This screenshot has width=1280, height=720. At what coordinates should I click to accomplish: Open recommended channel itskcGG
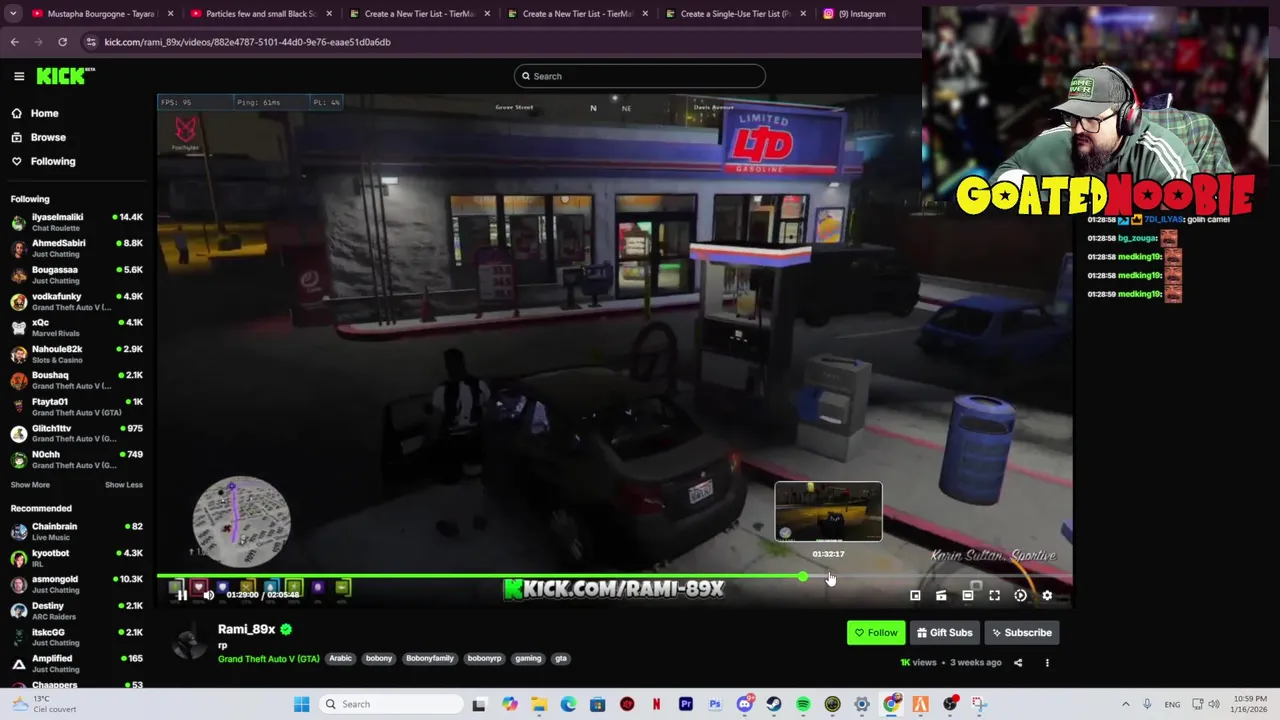coord(77,637)
